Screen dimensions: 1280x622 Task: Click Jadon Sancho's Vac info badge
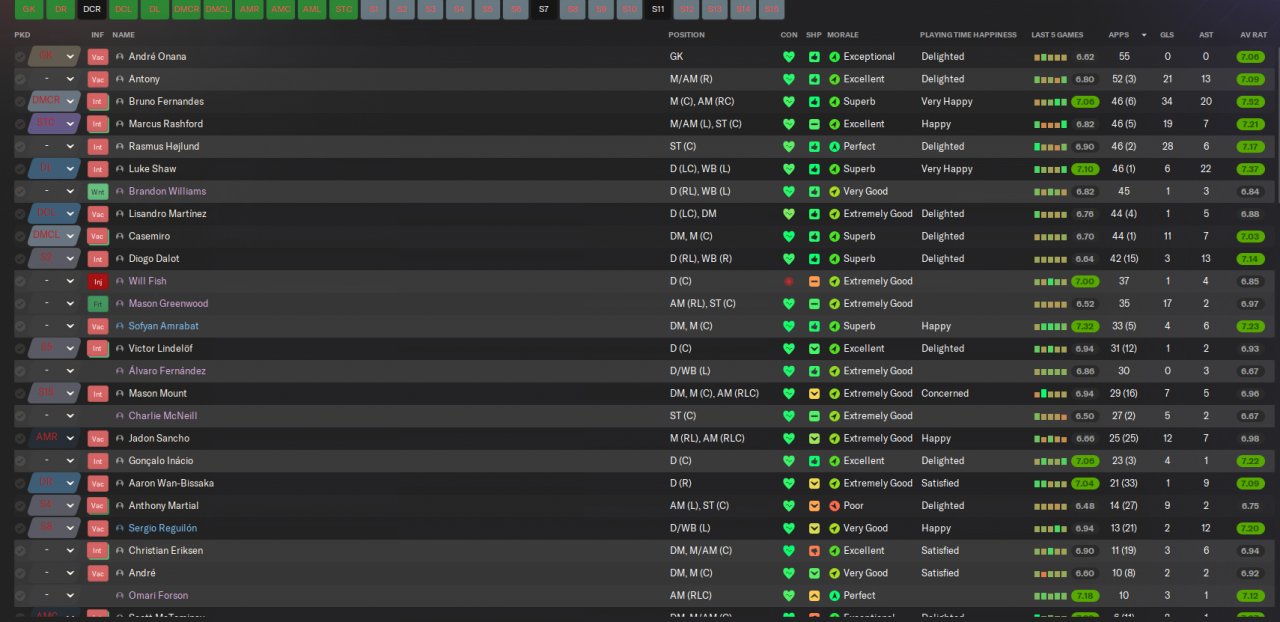[x=97, y=439]
